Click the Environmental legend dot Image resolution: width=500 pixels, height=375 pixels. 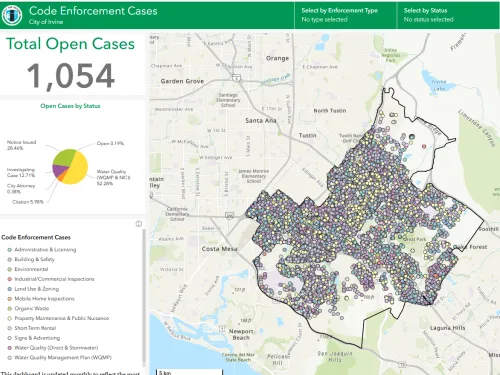click(x=10, y=269)
